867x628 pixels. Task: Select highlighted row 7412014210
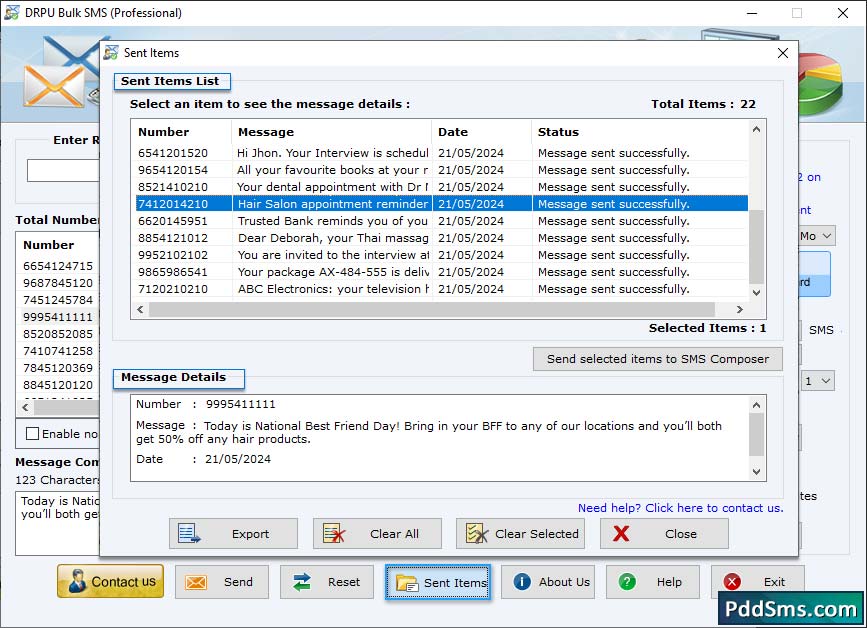pyautogui.click(x=442, y=204)
